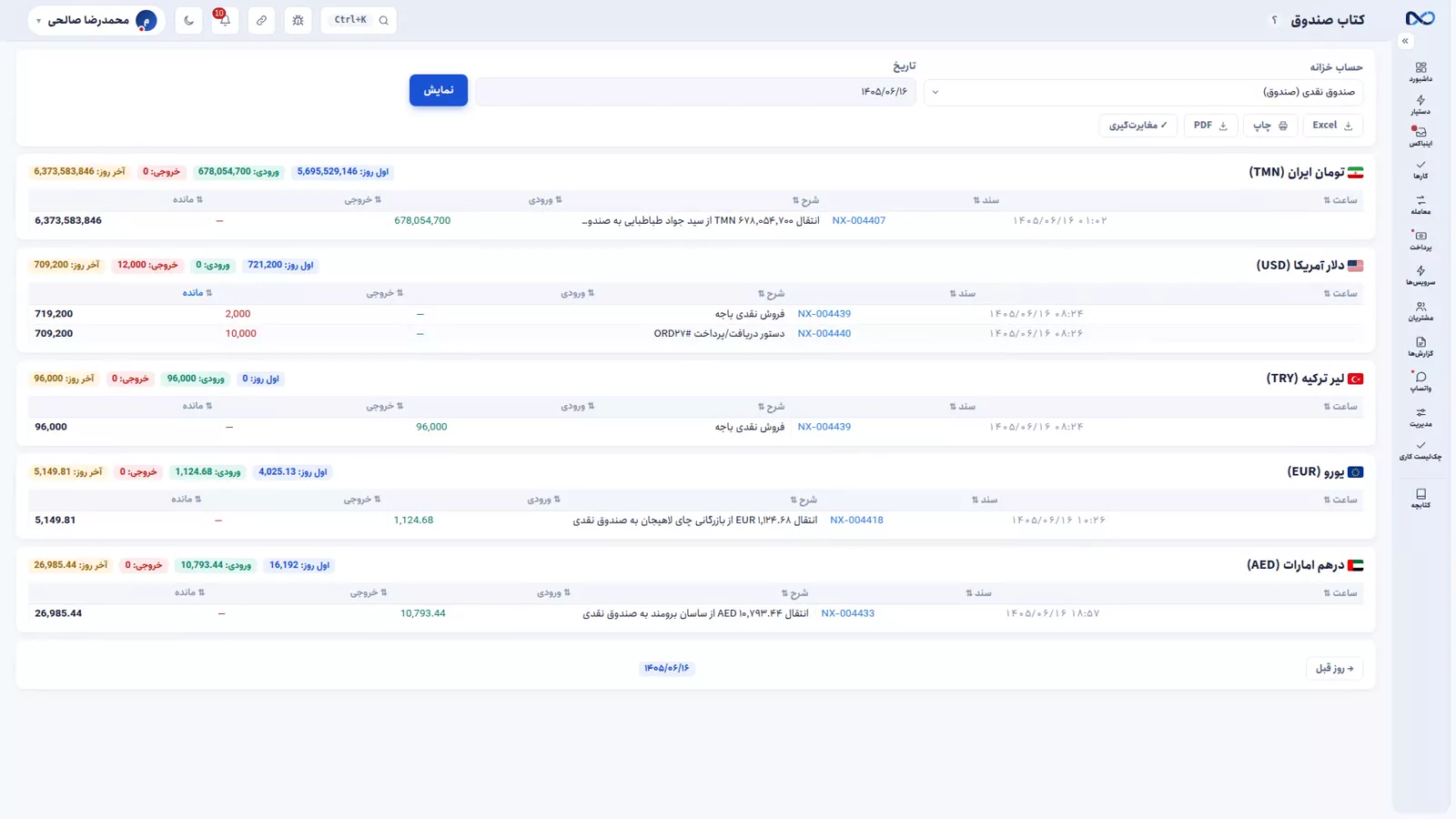Download the cash book as PDF
The height and width of the screenshot is (819, 1456).
[x=1210, y=126]
